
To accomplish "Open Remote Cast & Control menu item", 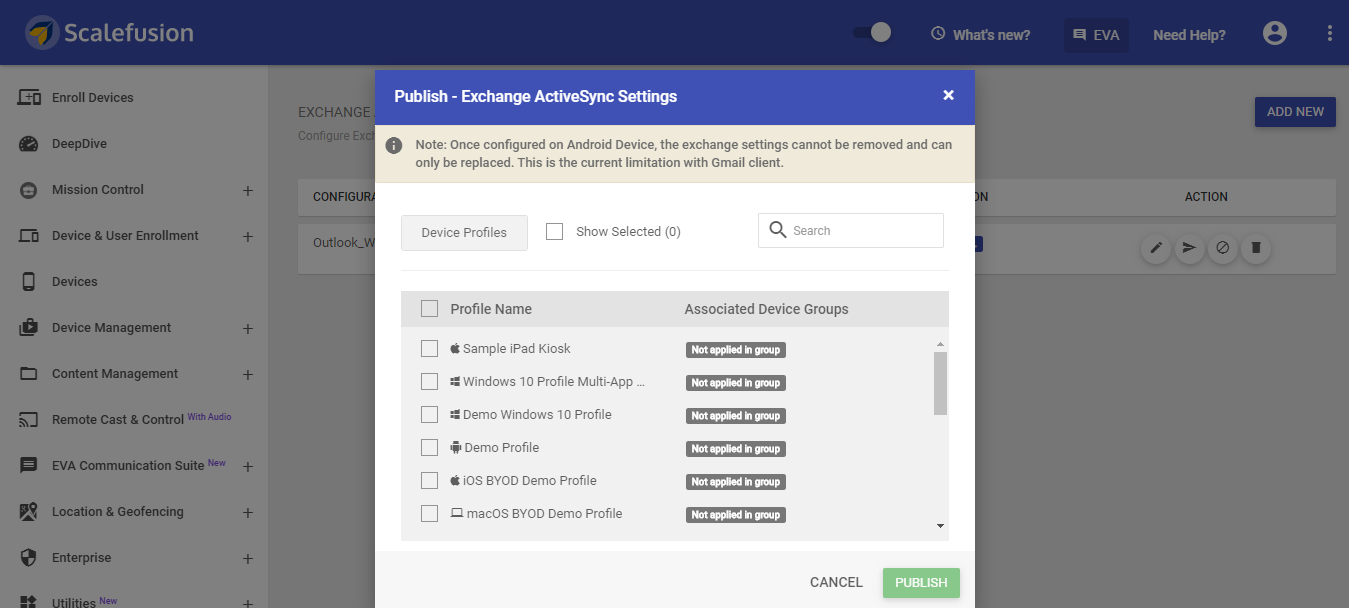I will (x=118, y=420).
